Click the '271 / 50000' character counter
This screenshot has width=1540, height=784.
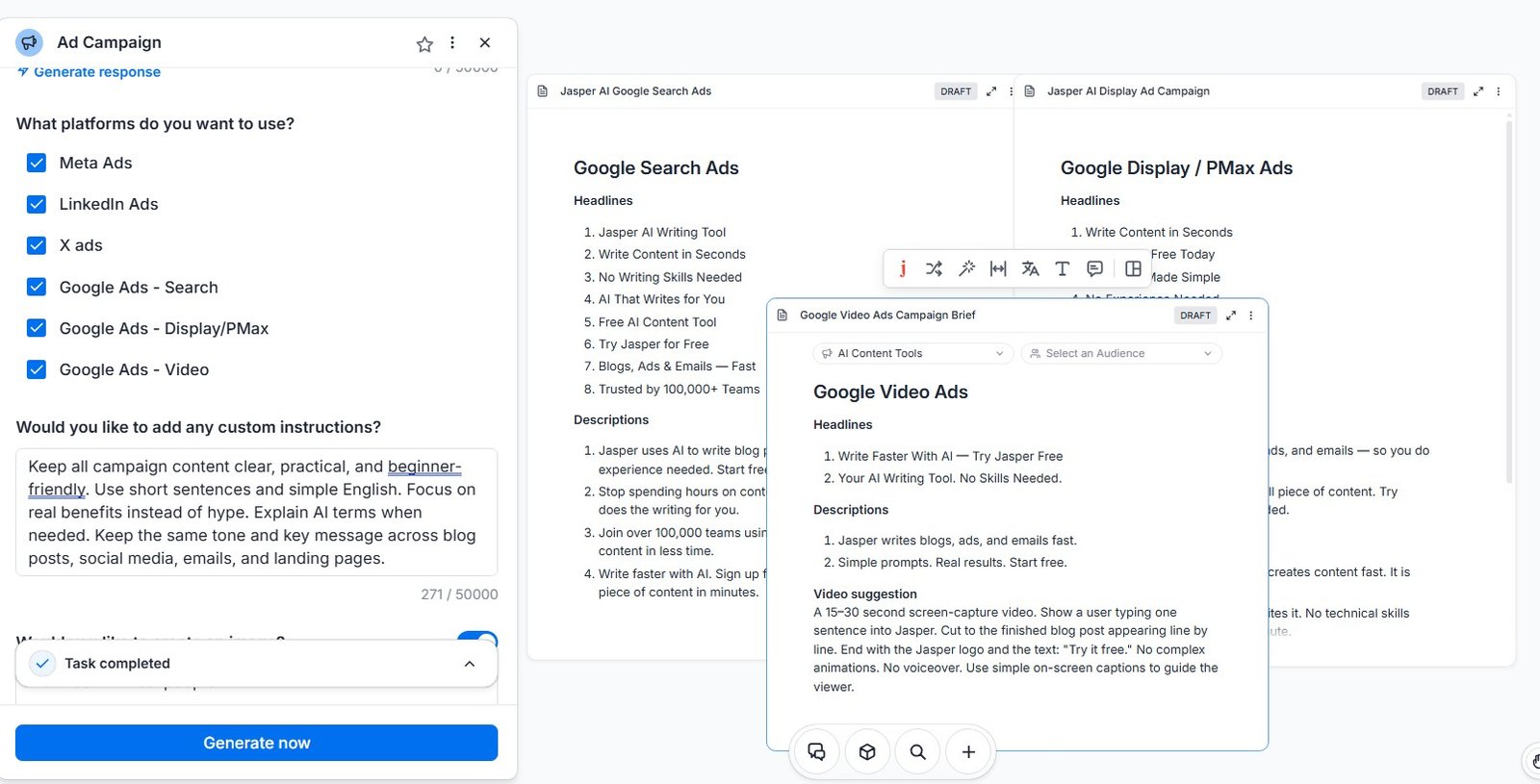click(459, 594)
